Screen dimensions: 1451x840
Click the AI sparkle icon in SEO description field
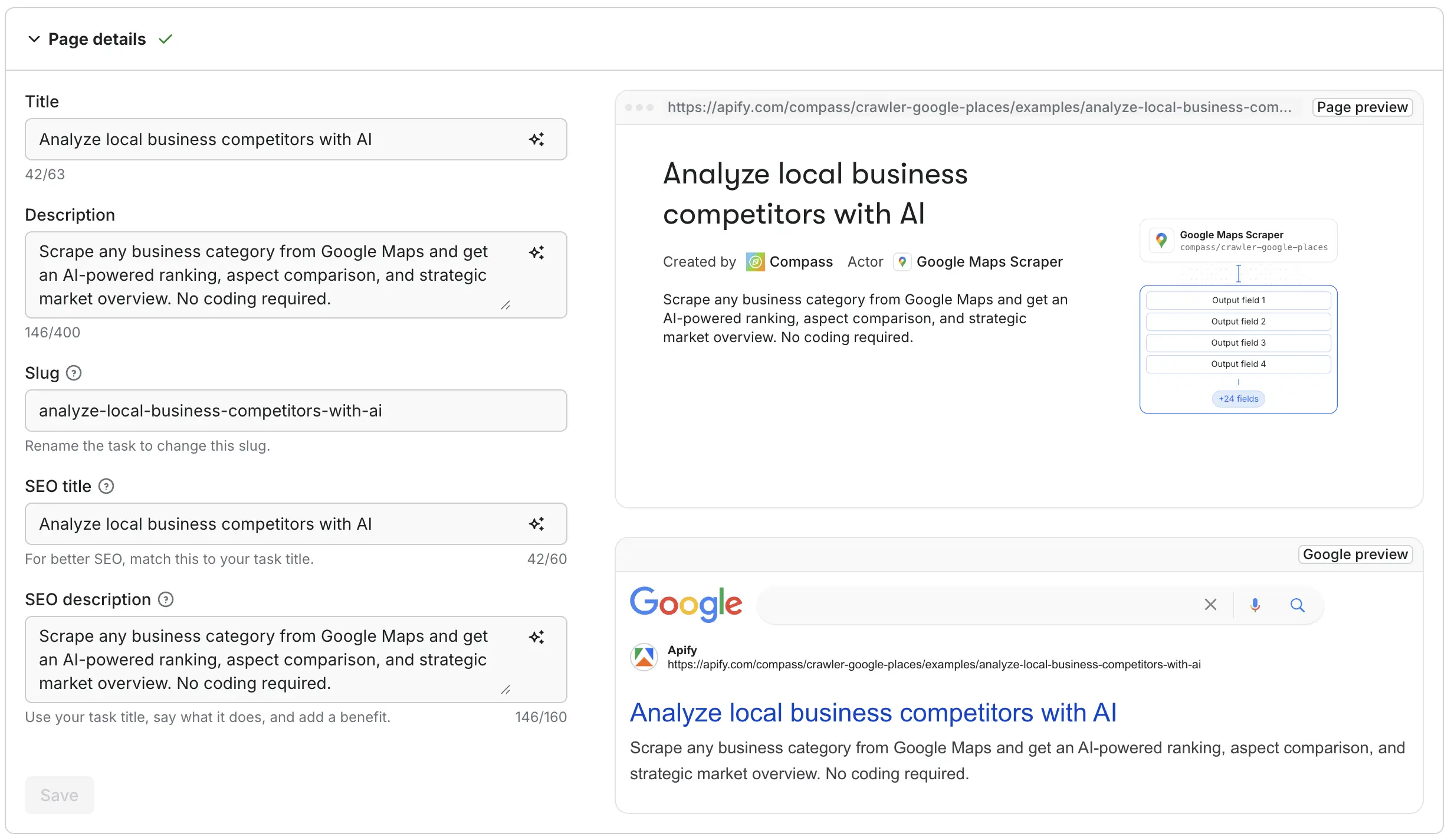tap(536, 637)
